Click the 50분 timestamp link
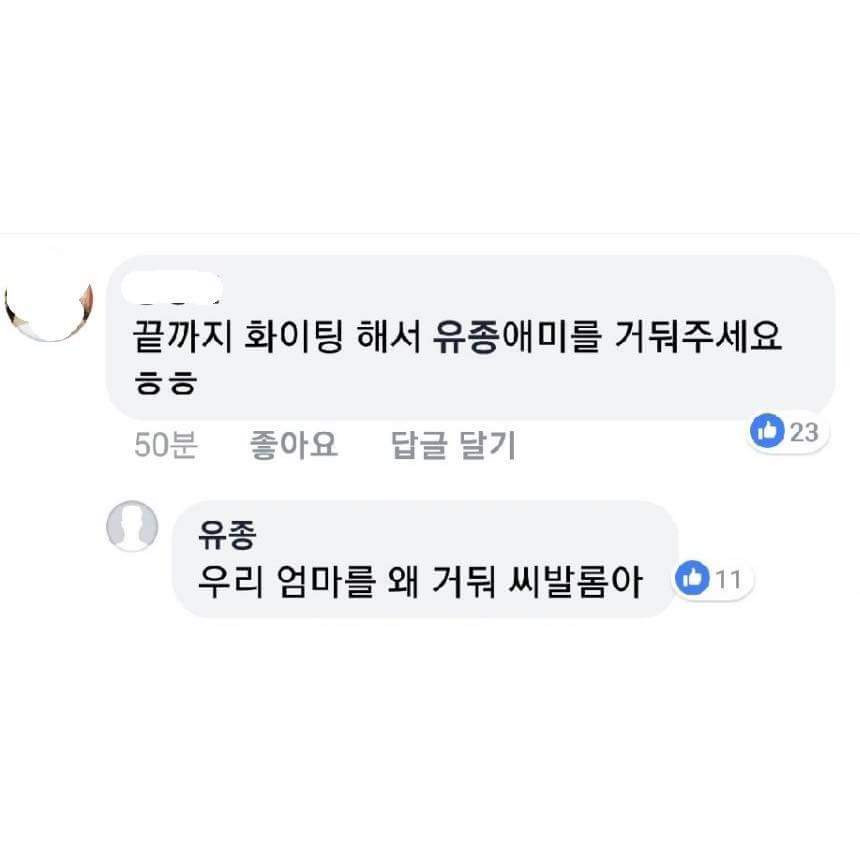 [x=165, y=445]
